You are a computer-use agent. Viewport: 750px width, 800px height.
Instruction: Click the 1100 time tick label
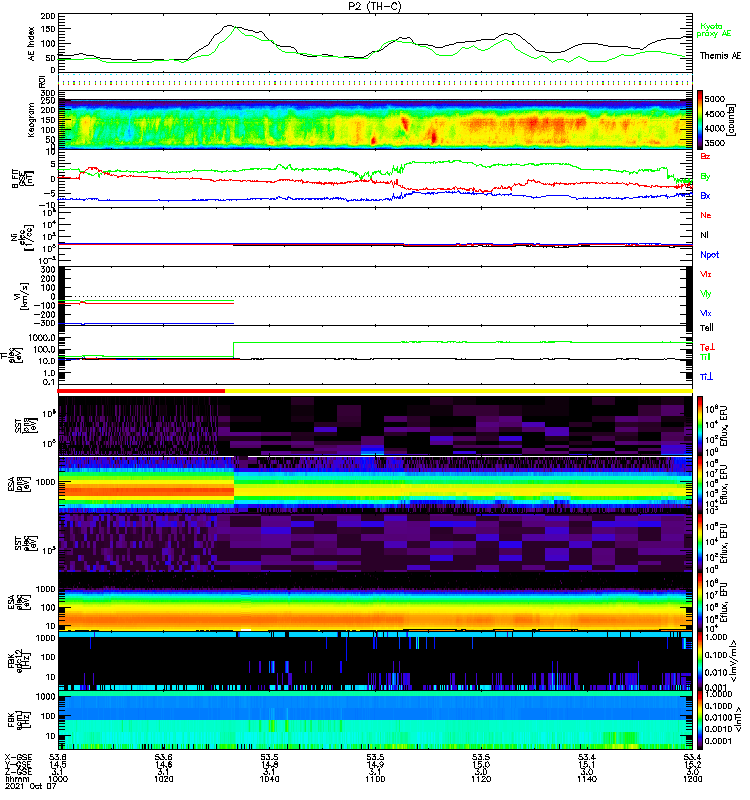point(375,779)
